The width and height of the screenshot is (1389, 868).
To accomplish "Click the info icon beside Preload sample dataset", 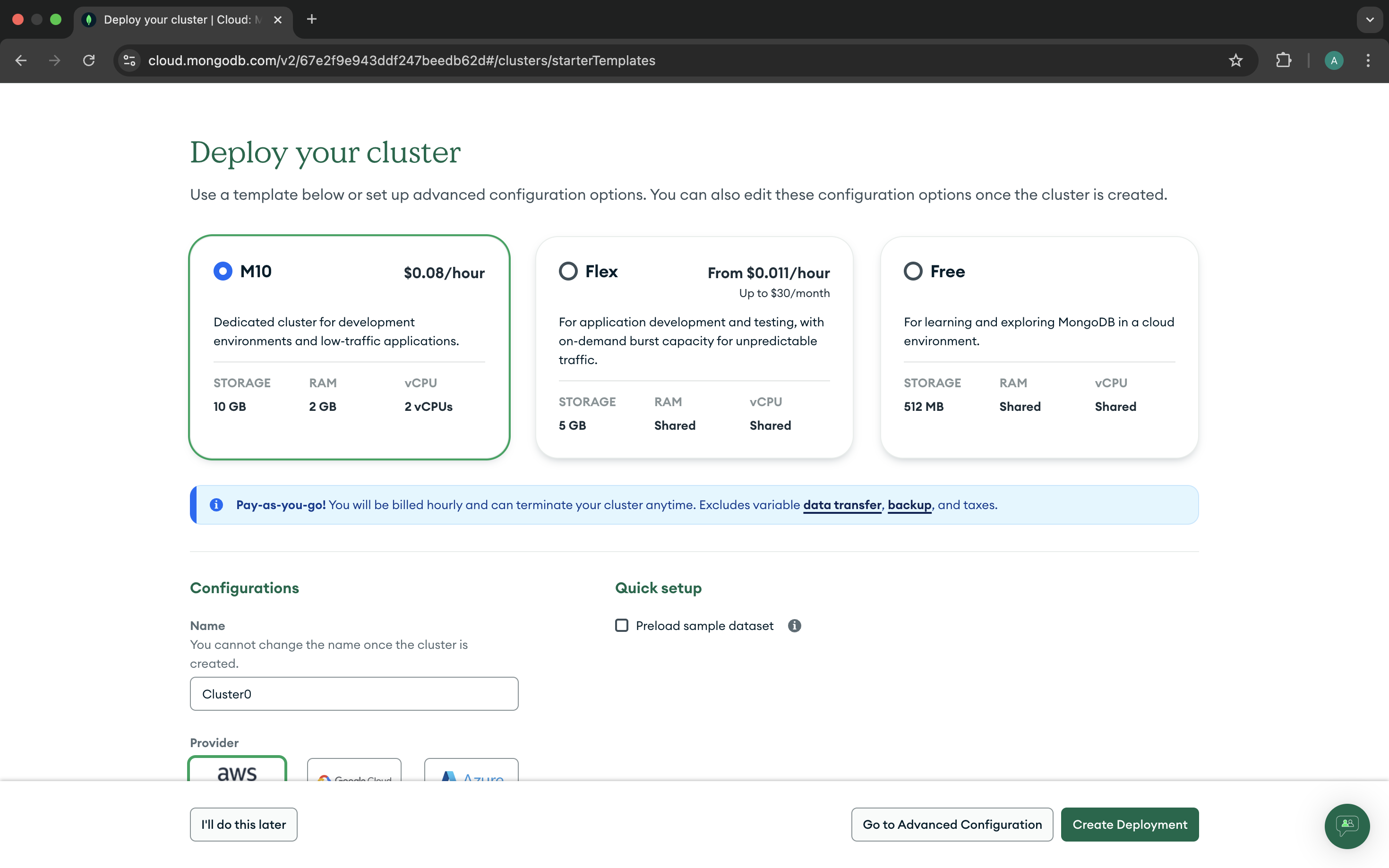I will tap(794, 626).
